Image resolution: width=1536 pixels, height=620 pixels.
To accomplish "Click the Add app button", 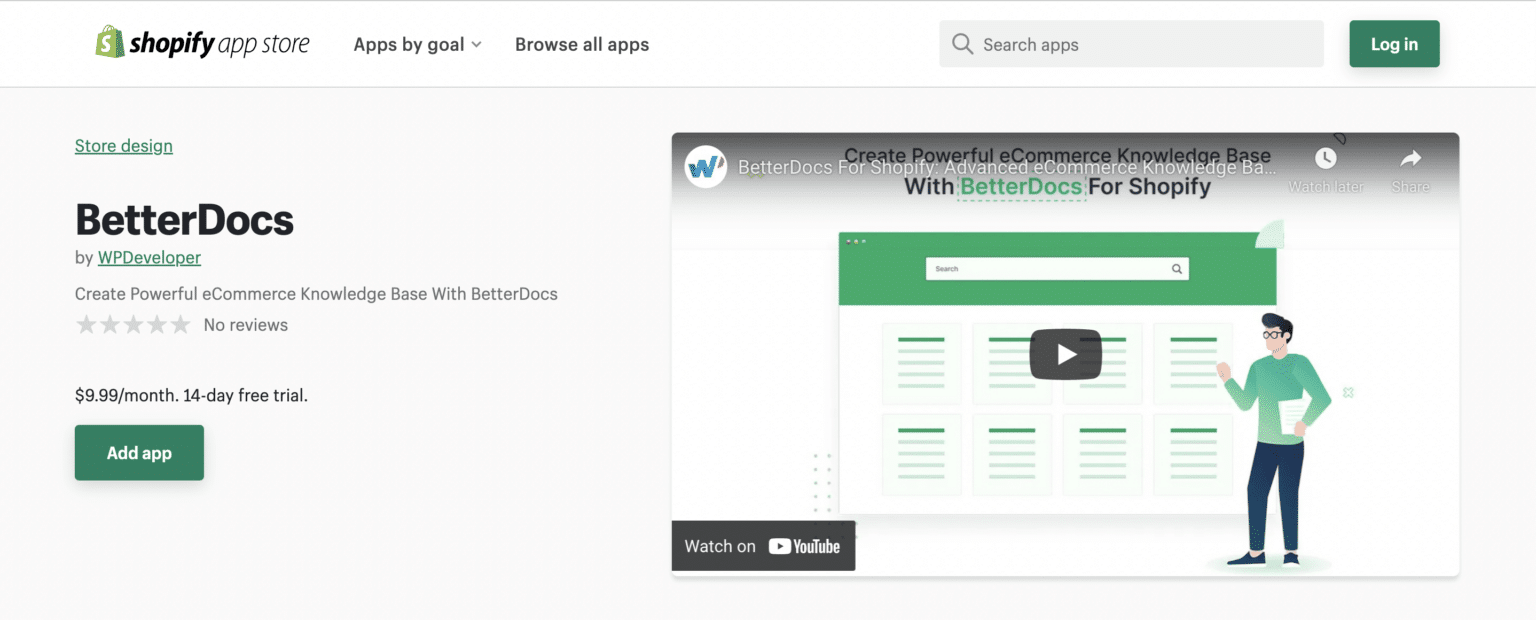I will pos(139,453).
